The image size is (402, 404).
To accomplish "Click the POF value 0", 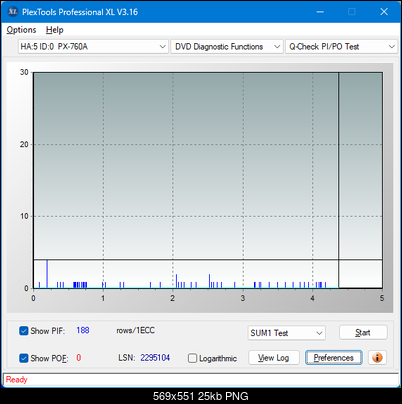I will coord(79,358).
